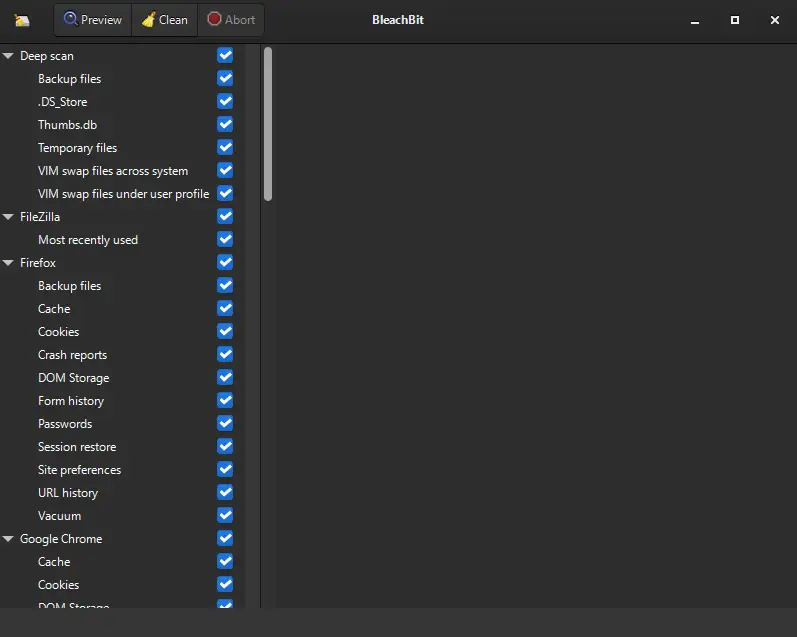Select VIM swap files across system entry
The width and height of the screenshot is (797, 637).
(113, 171)
